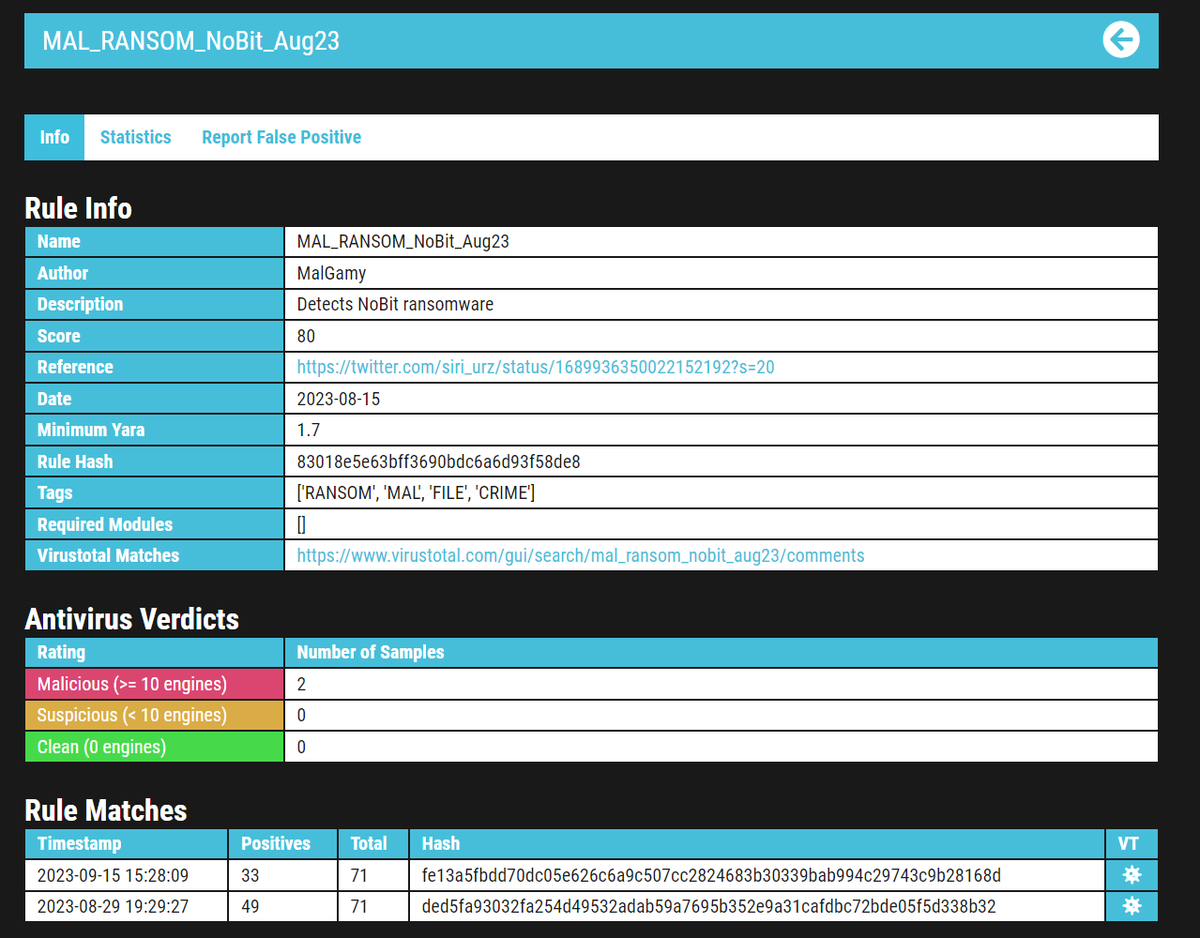Select rule name value MAL_RANSOM_NoBit_Aug23 in table
The height and width of the screenshot is (938, 1200).
(403, 241)
